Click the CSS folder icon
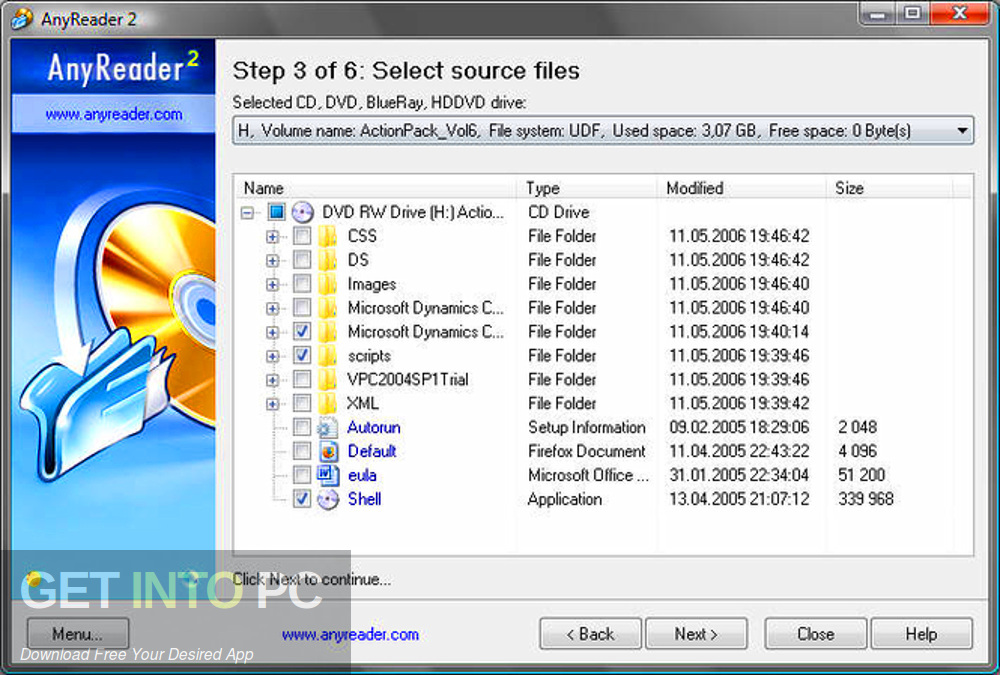Image resolution: width=1000 pixels, height=675 pixels. [327, 236]
